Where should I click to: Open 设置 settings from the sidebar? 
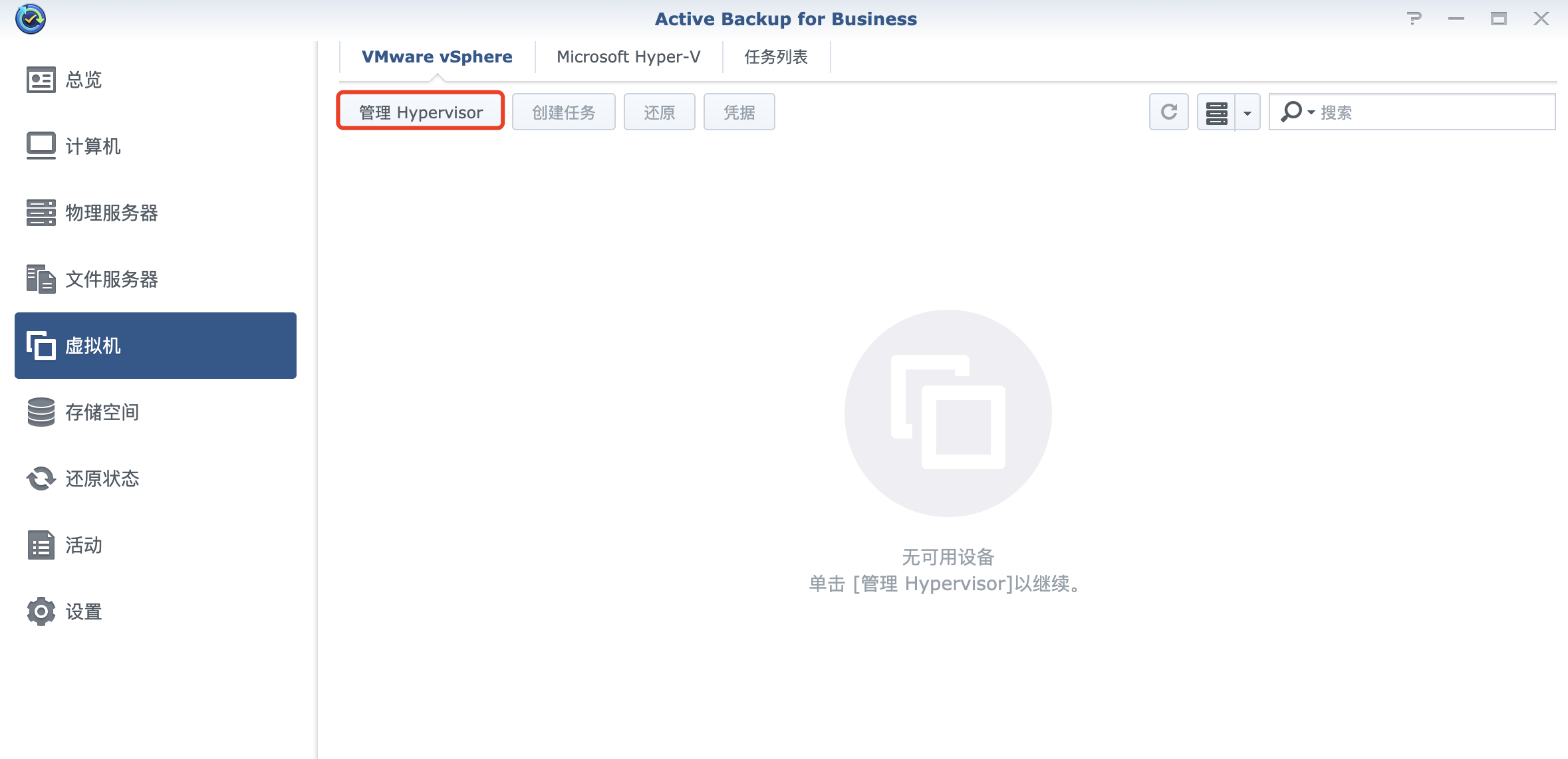83,611
